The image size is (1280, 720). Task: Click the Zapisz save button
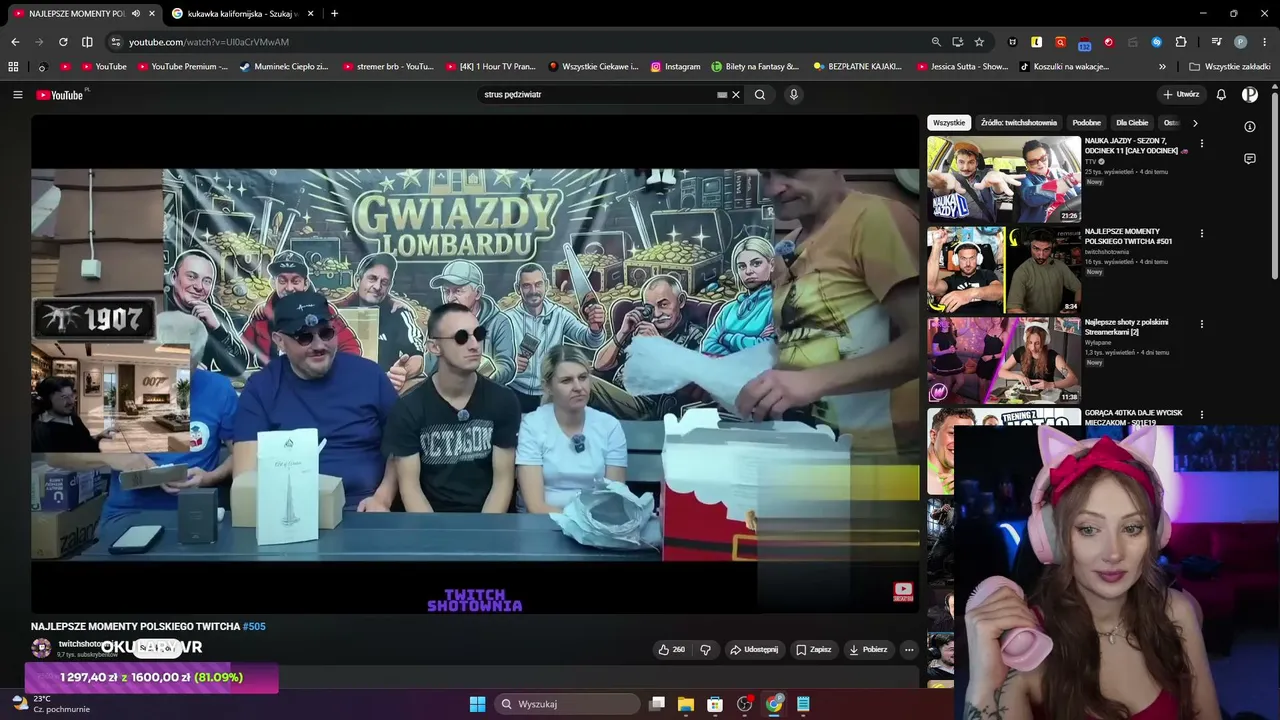[x=814, y=650]
